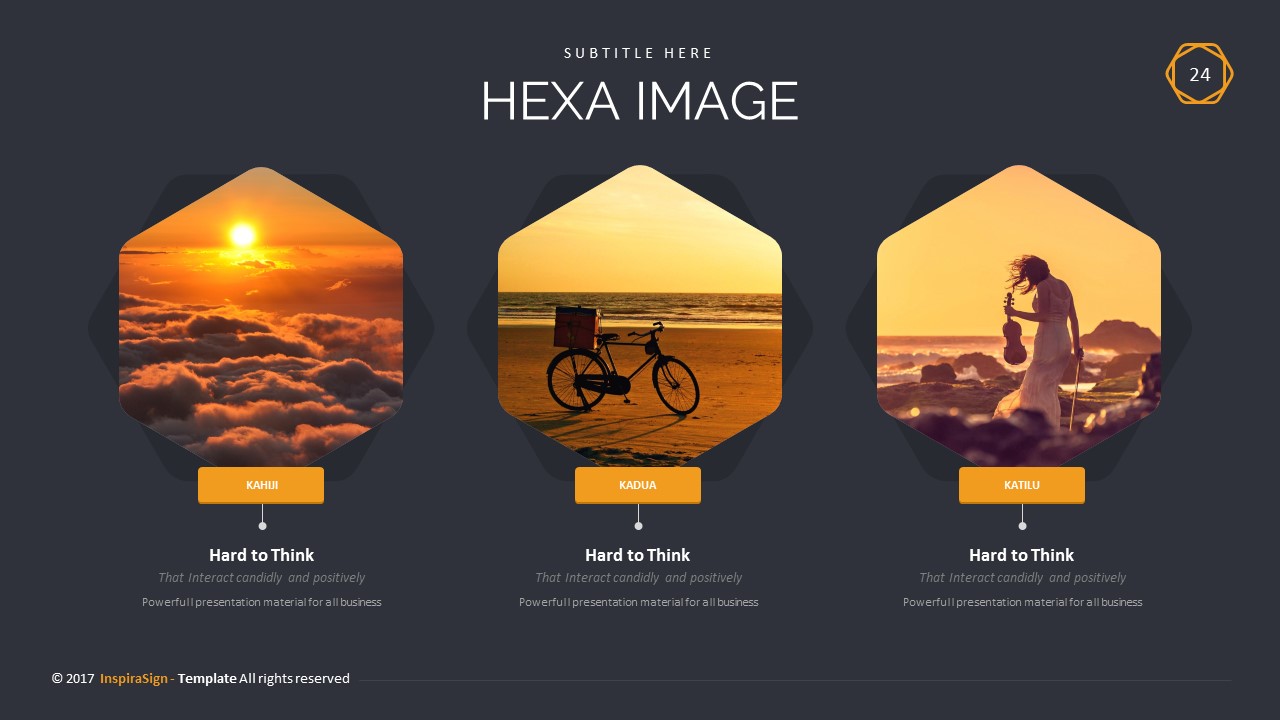
Task: Select the KADUA orange label button
Action: (x=638, y=485)
